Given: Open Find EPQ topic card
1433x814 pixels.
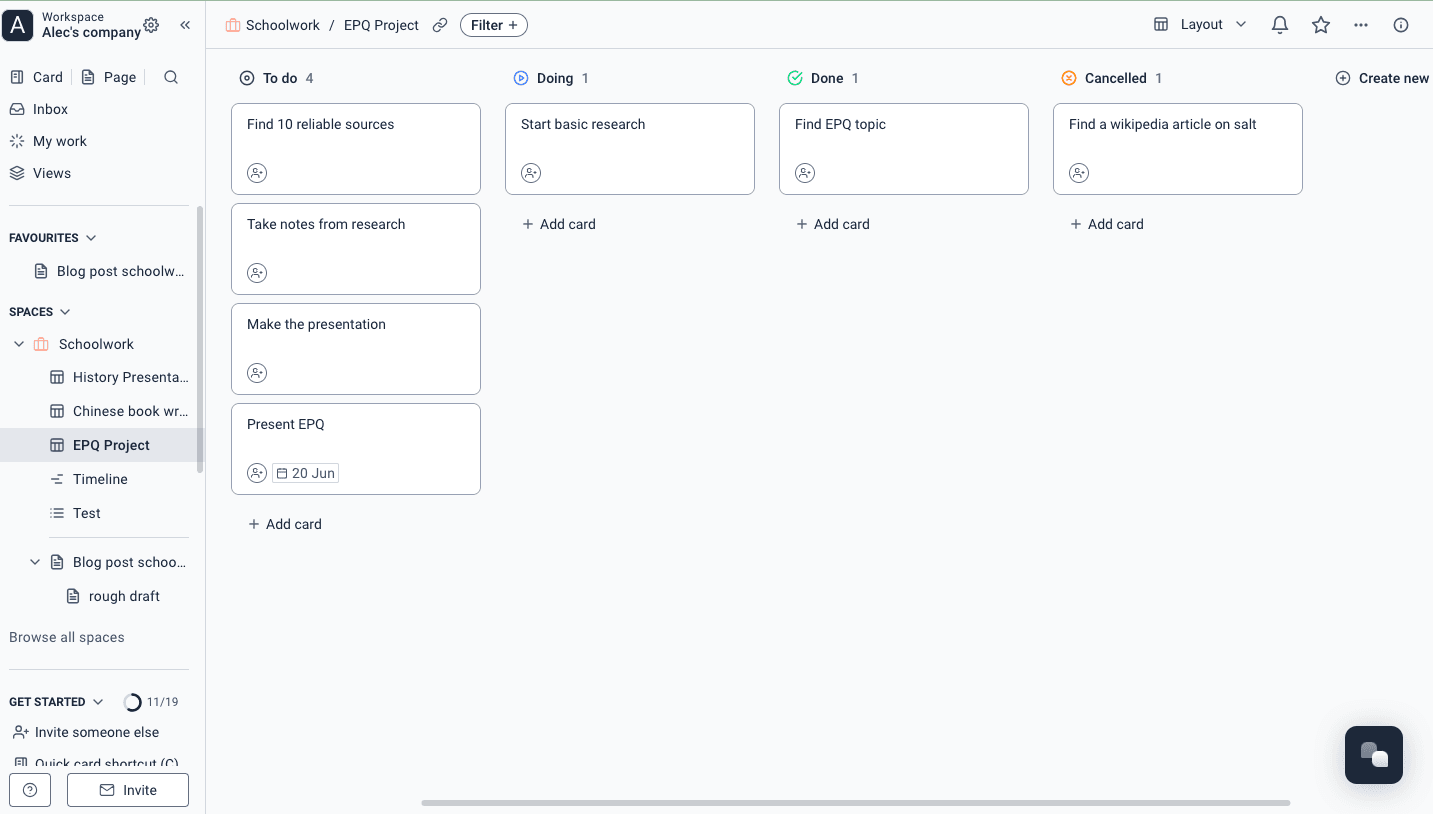Looking at the screenshot, I should 904,149.
